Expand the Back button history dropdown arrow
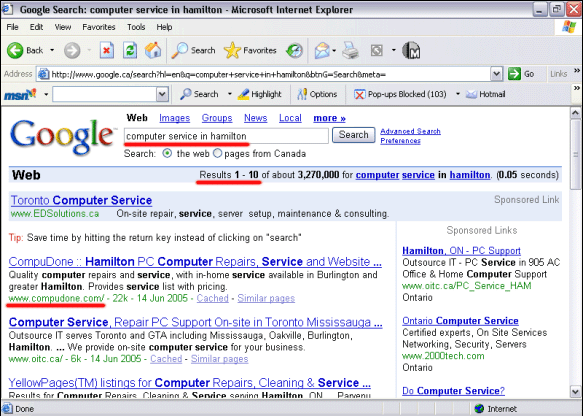The width and height of the screenshot is (583, 416). coord(52,50)
